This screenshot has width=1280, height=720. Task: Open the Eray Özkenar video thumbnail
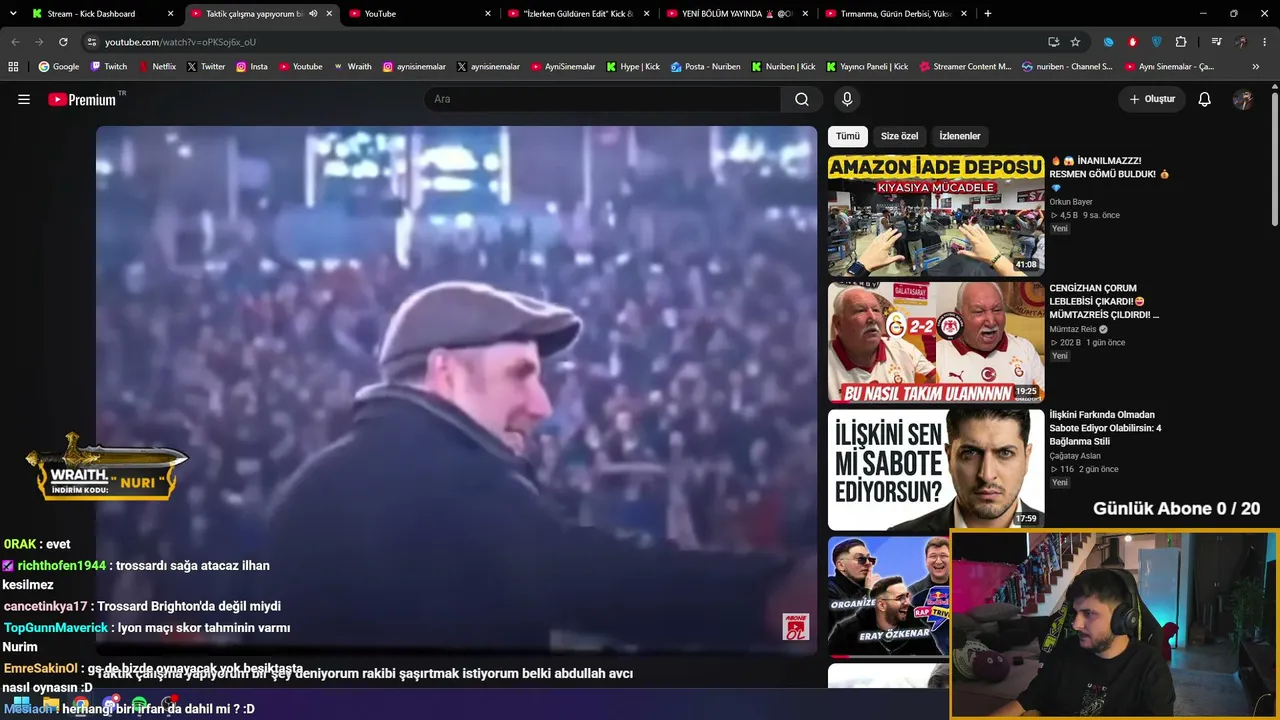[x=889, y=596]
